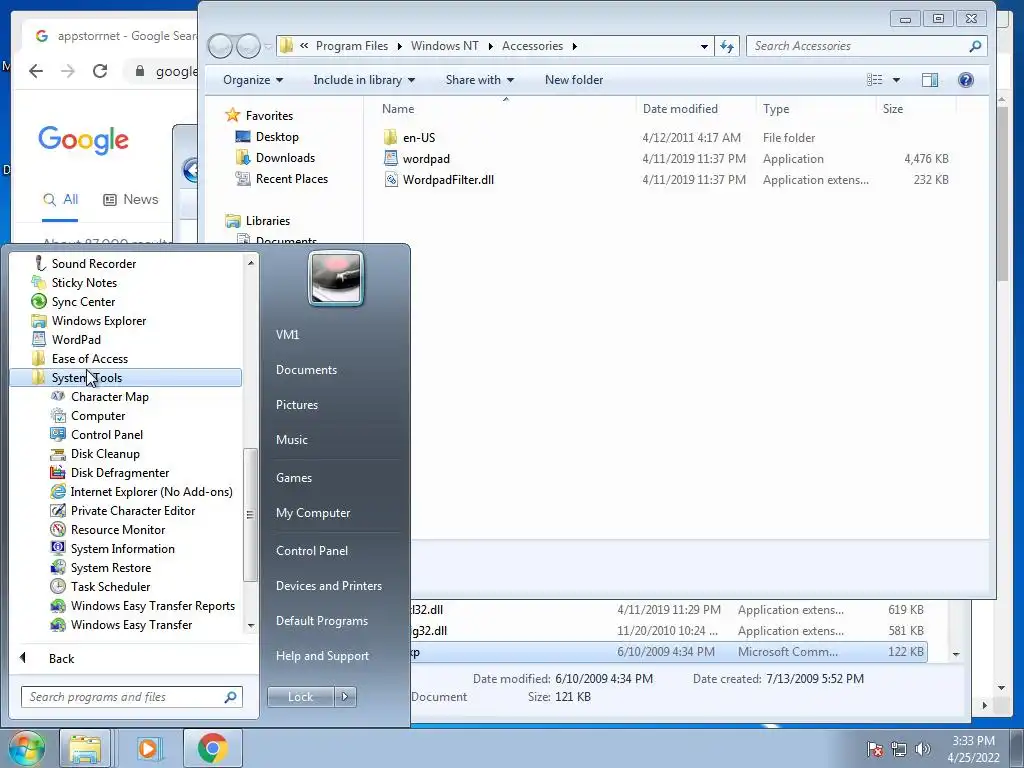This screenshot has width=1024, height=768.
Task: Open Explorer help icon
Action: tap(966, 80)
